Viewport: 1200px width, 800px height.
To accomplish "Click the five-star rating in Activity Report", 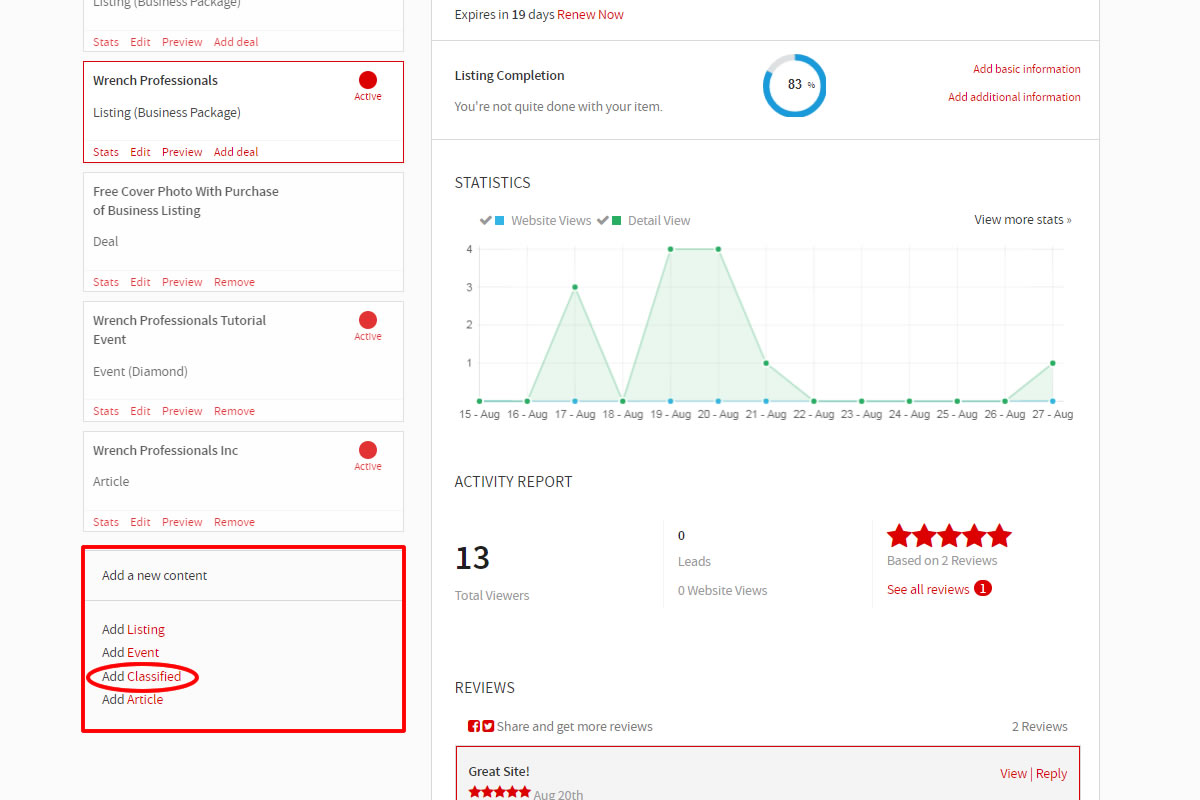I will (x=949, y=536).
